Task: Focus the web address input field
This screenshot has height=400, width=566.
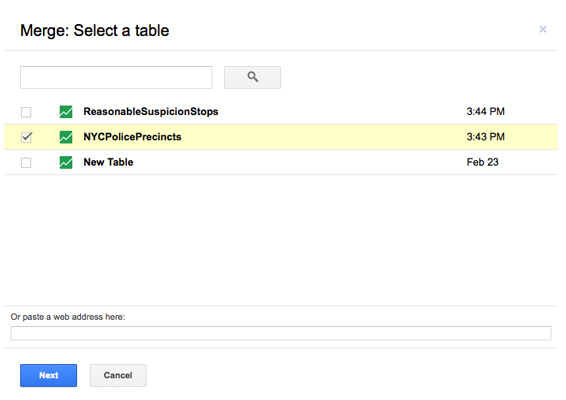Action: click(x=281, y=333)
